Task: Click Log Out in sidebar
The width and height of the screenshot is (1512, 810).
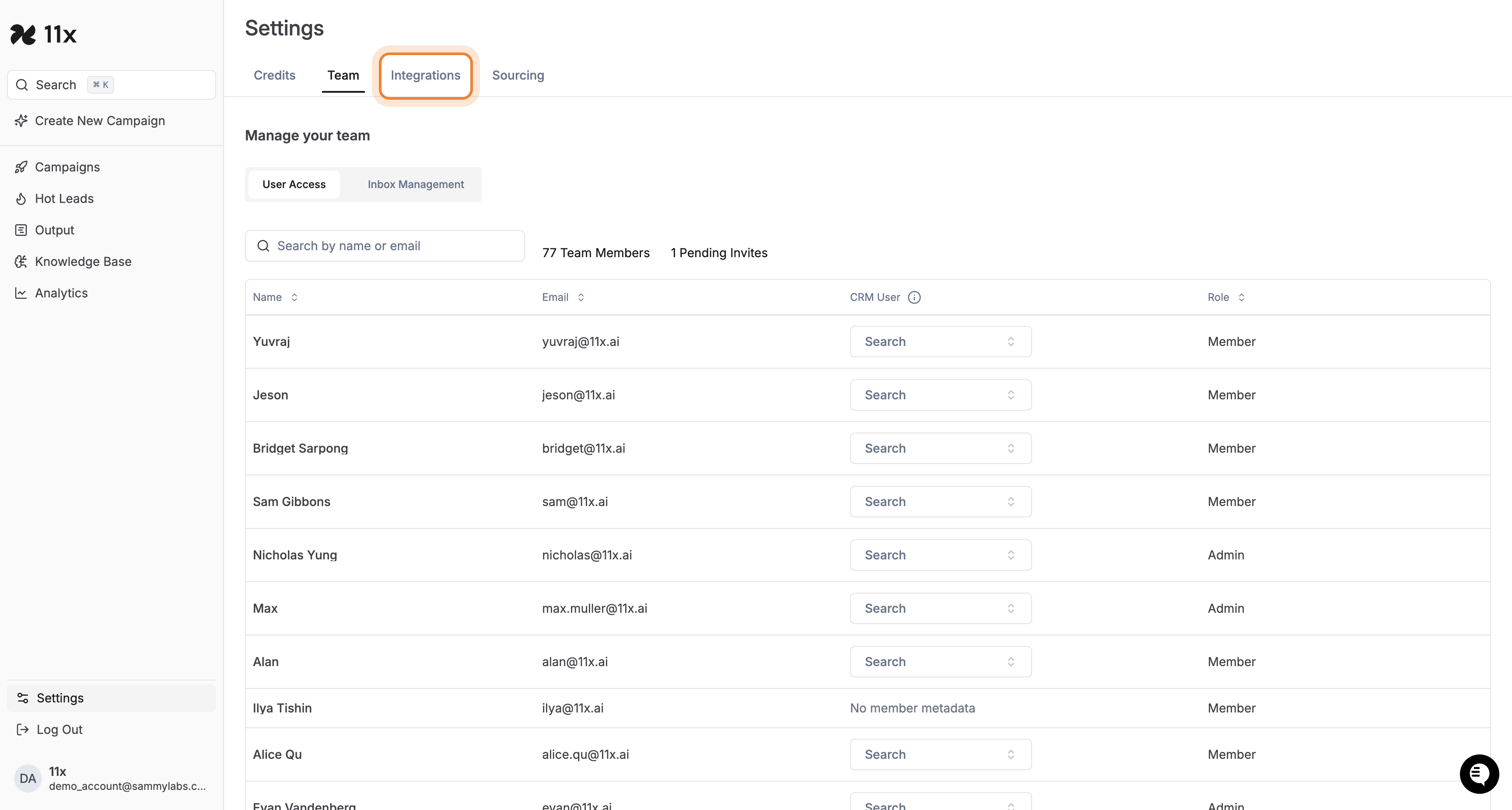Action: 59,730
